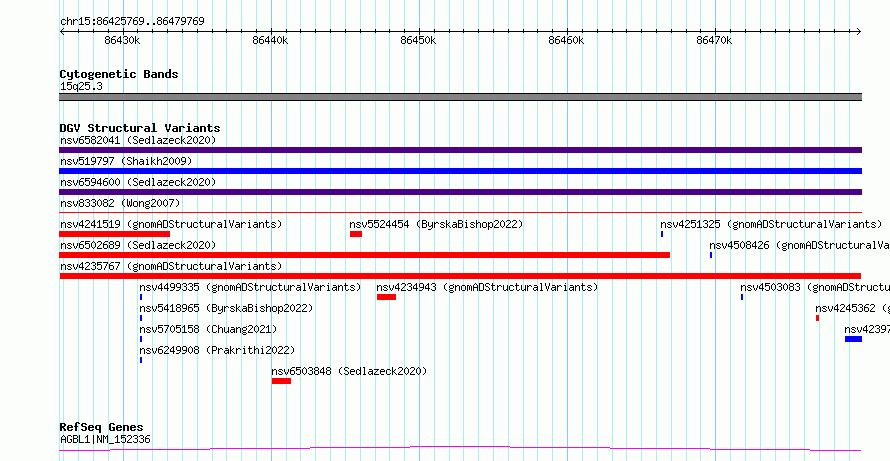Select the 15q25.3 band label
This screenshot has height=461, width=890.
click(x=81, y=87)
